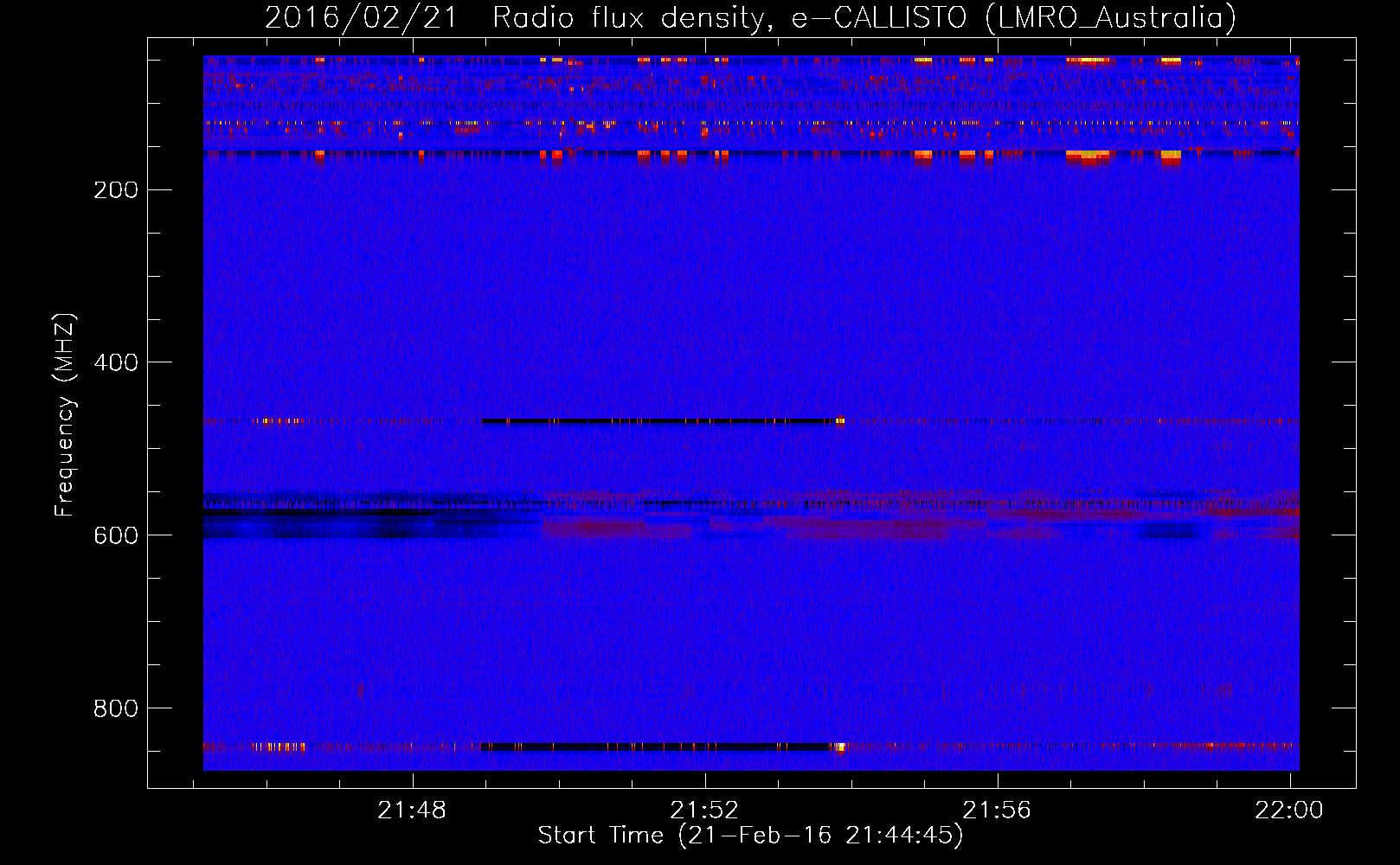Image resolution: width=1400 pixels, height=865 pixels.
Task: Click the 21:56 time tick label
Action: tap(998, 810)
